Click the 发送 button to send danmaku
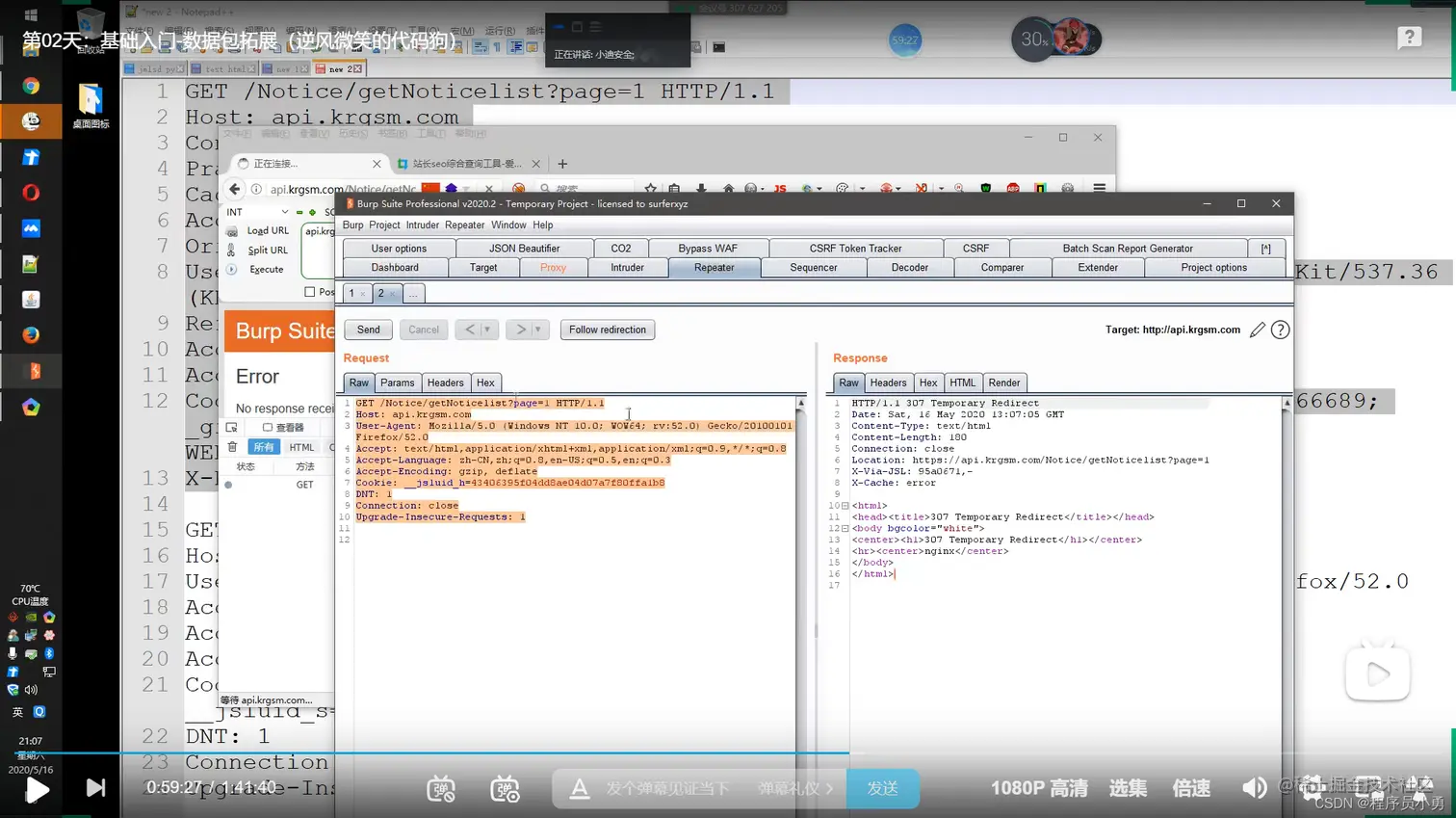Screen dimensions: 1456x818 click(x=882, y=788)
